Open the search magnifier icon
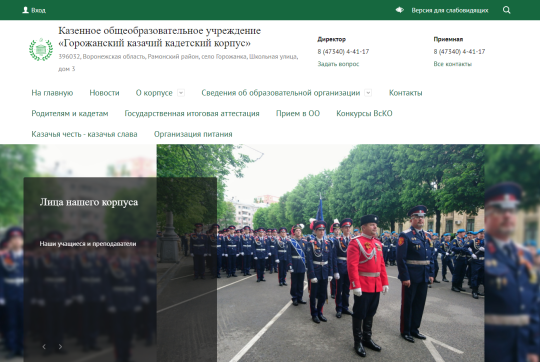The width and height of the screenshot is (540, 362). (x=507, y=10)
